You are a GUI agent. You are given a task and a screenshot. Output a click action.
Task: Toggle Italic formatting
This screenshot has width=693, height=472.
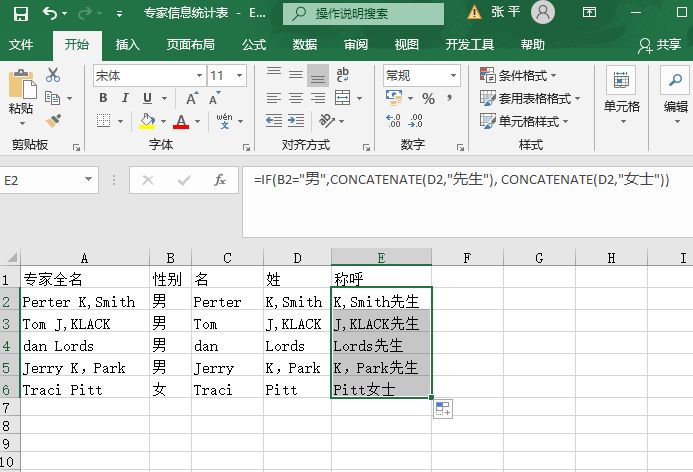pos(125,98)
